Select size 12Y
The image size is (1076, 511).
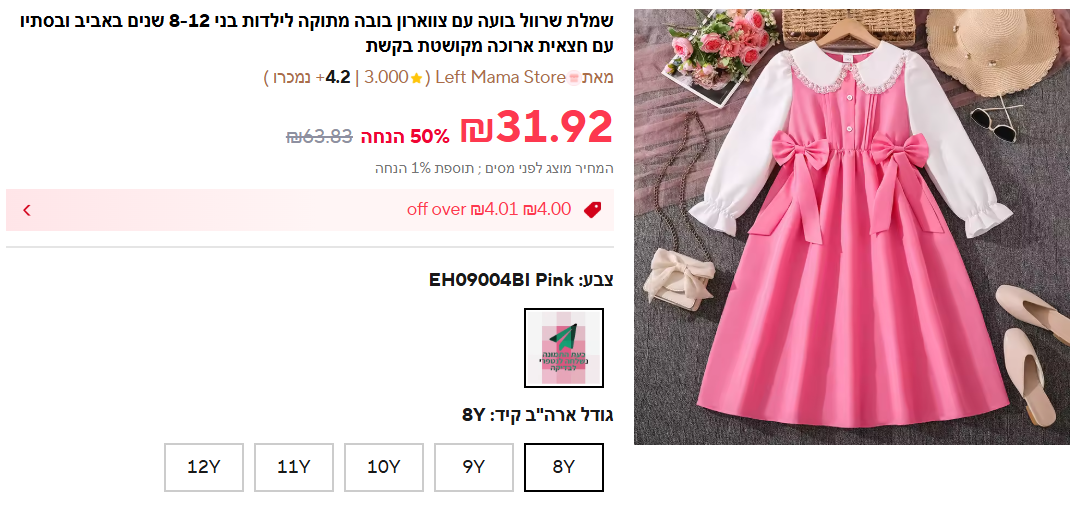(204, 467)
